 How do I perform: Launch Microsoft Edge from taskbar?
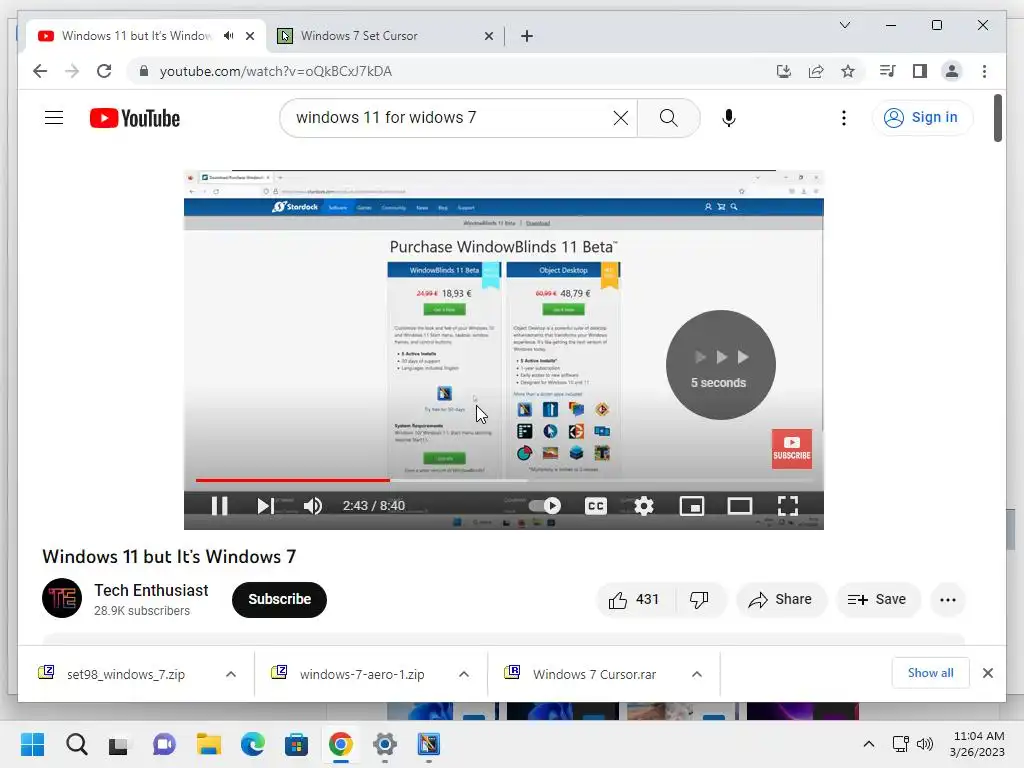coord(253,744)
